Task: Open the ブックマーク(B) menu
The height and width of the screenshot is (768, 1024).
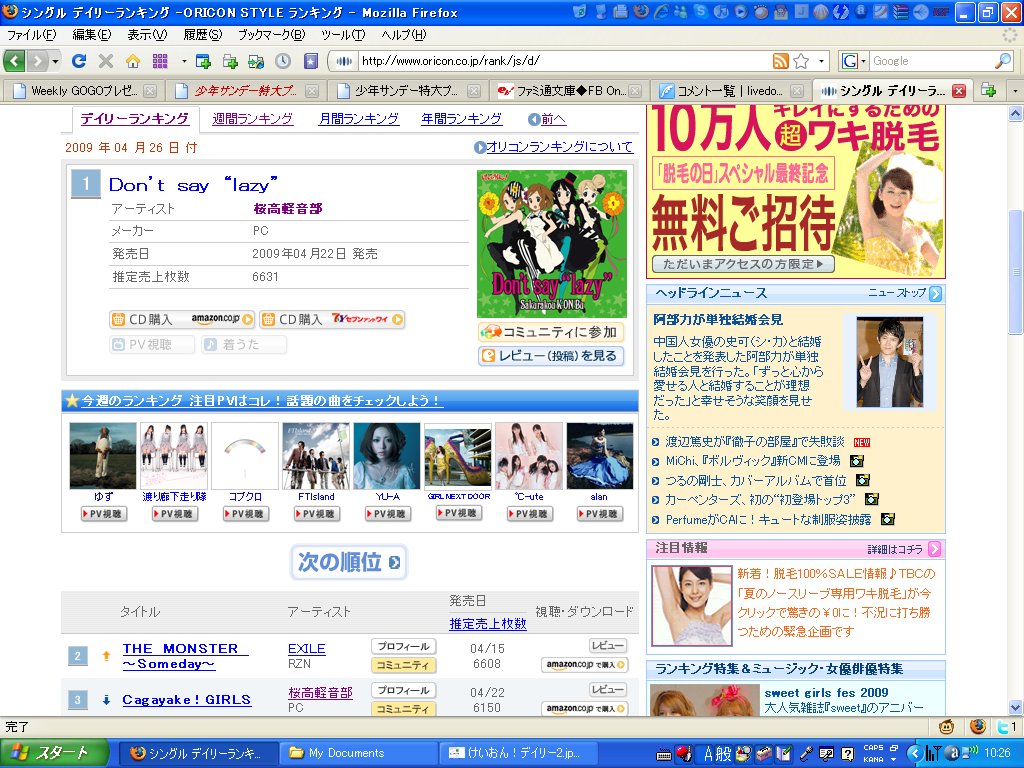Action: point(271,35)
